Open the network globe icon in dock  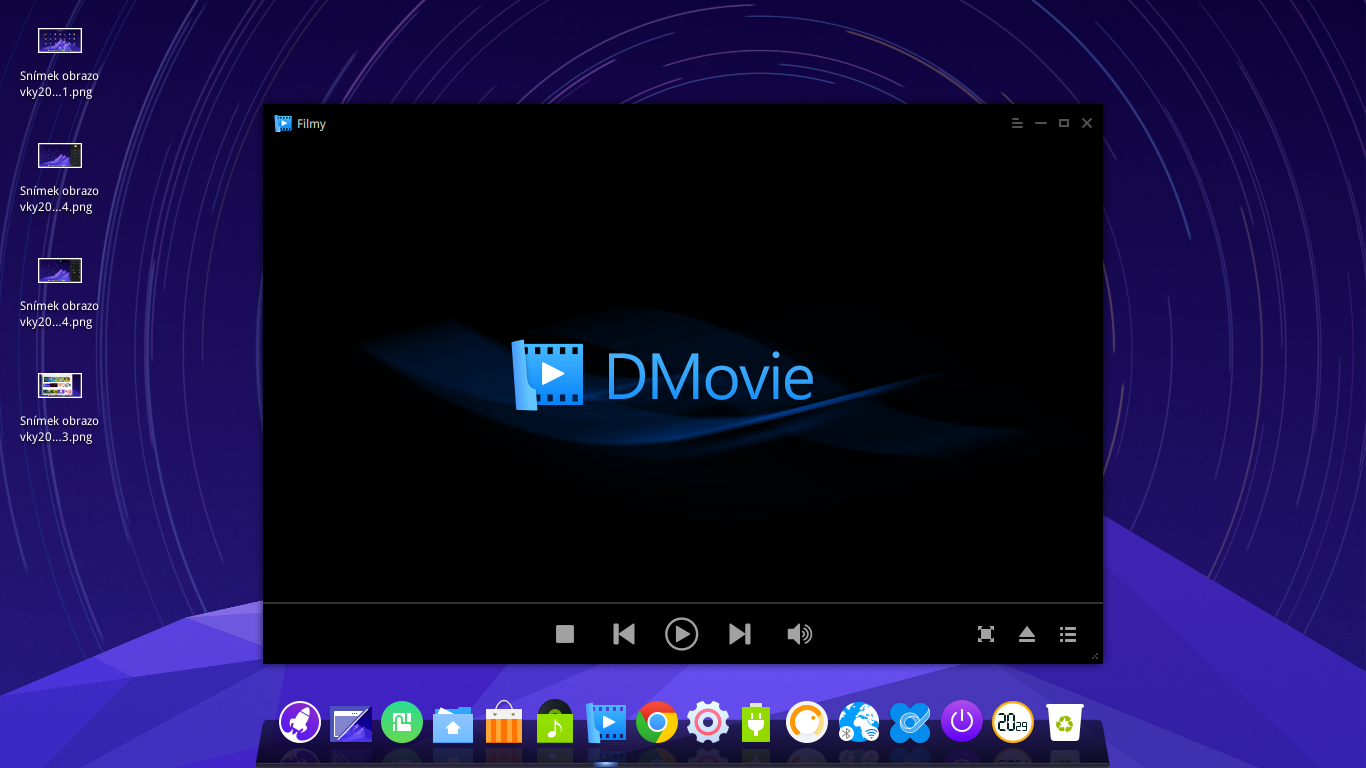pyautogui.click(x=859, y=722)
